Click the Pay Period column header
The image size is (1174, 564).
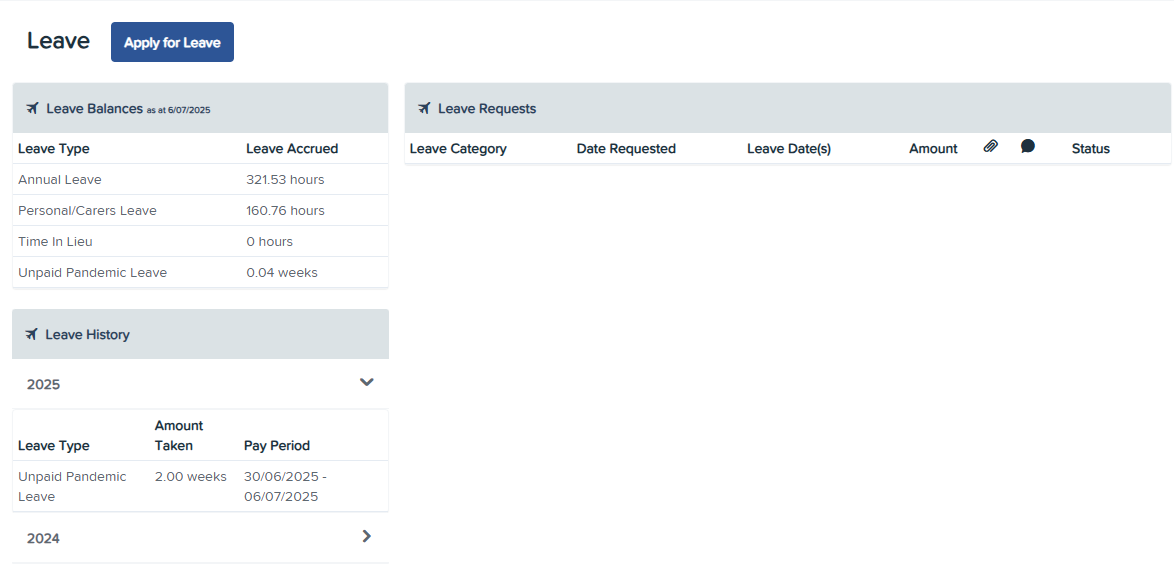point(277,446)
